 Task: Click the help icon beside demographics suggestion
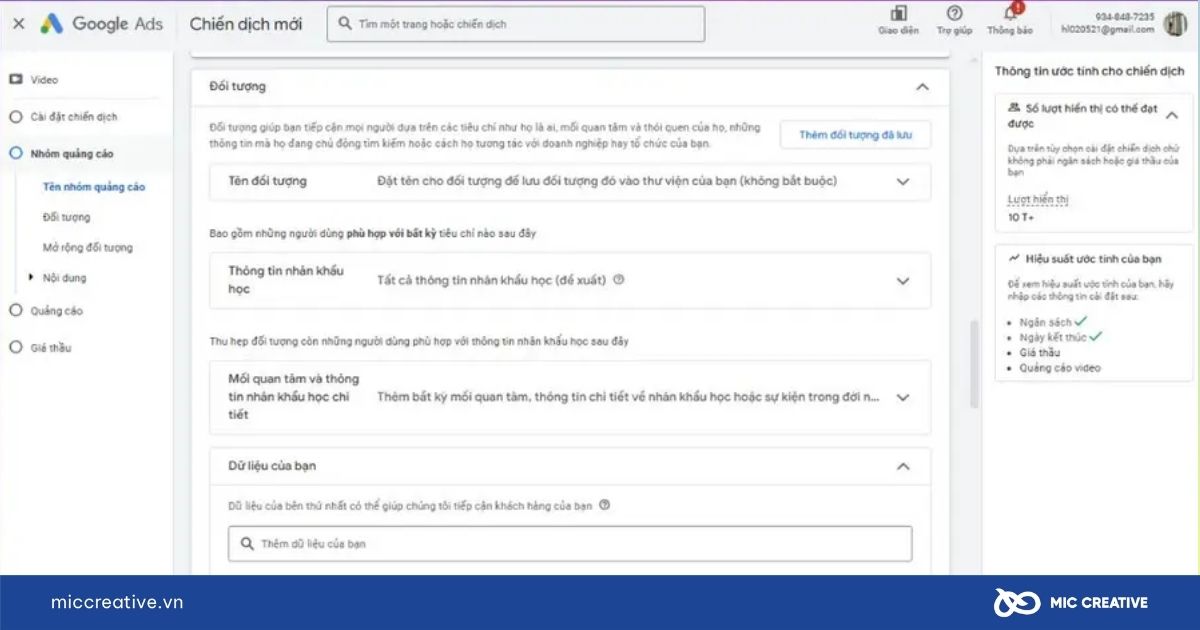point(619,280)
